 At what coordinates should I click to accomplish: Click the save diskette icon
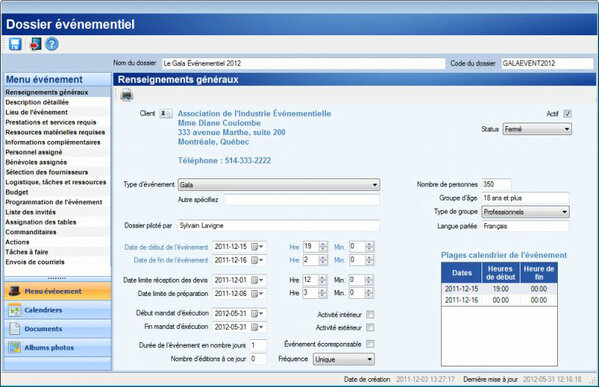tap(15, 44)
